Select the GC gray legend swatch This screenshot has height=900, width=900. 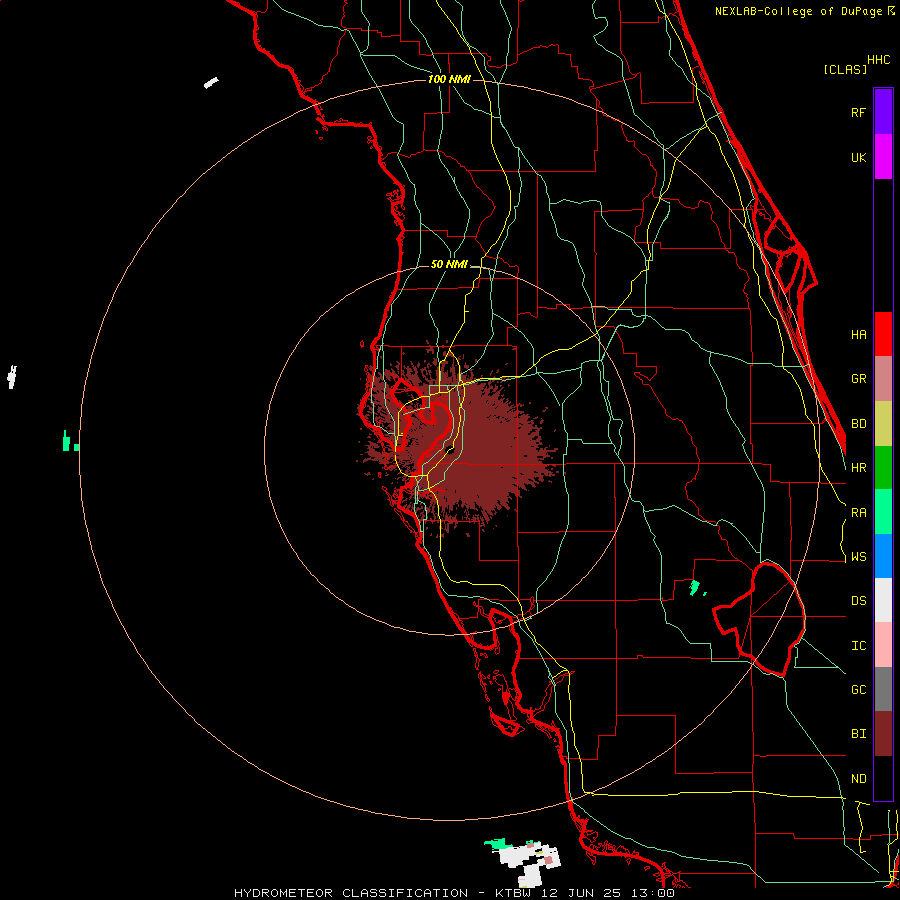point(883,689)
